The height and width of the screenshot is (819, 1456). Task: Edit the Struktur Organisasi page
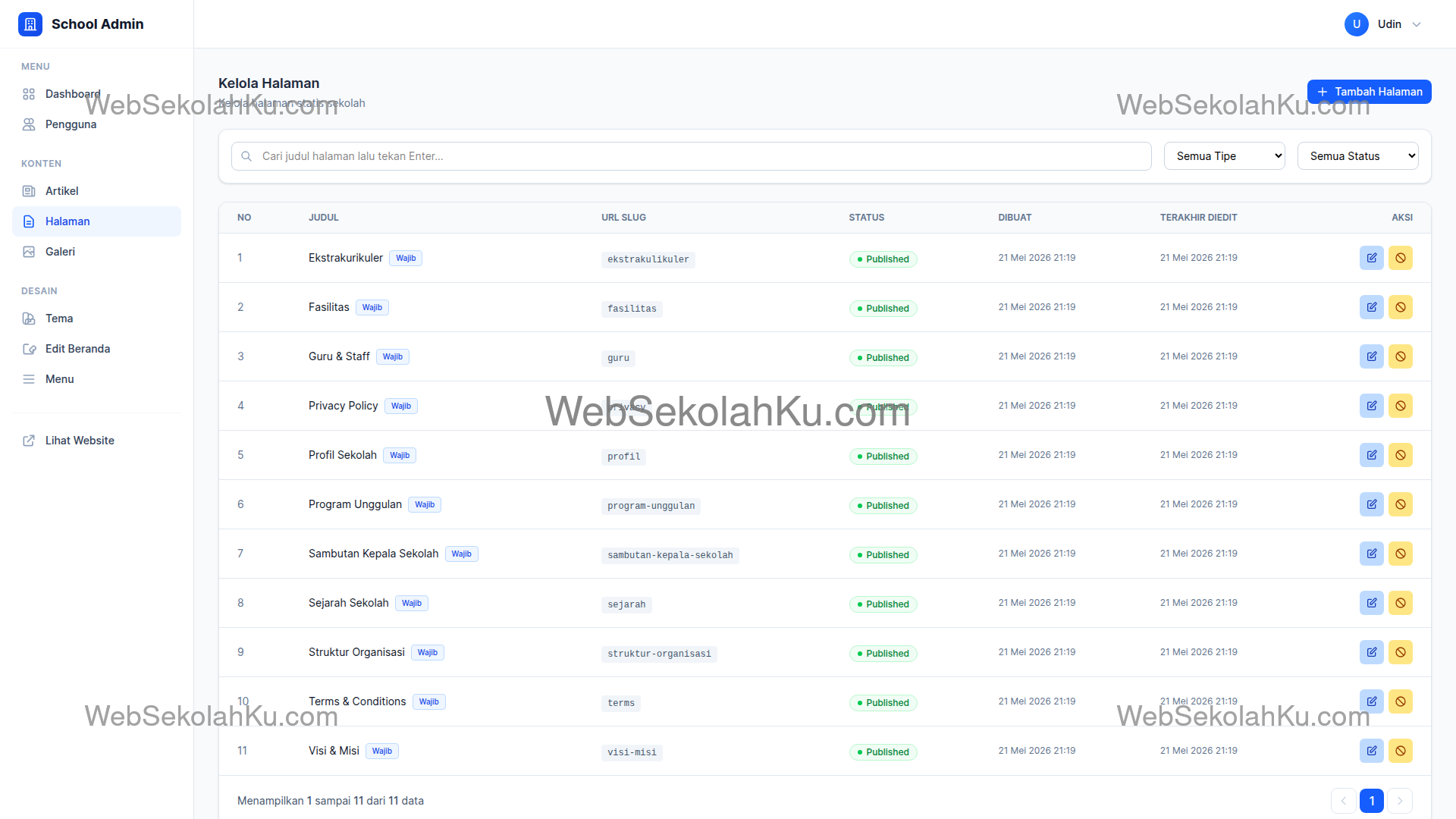pos(1372,652)
